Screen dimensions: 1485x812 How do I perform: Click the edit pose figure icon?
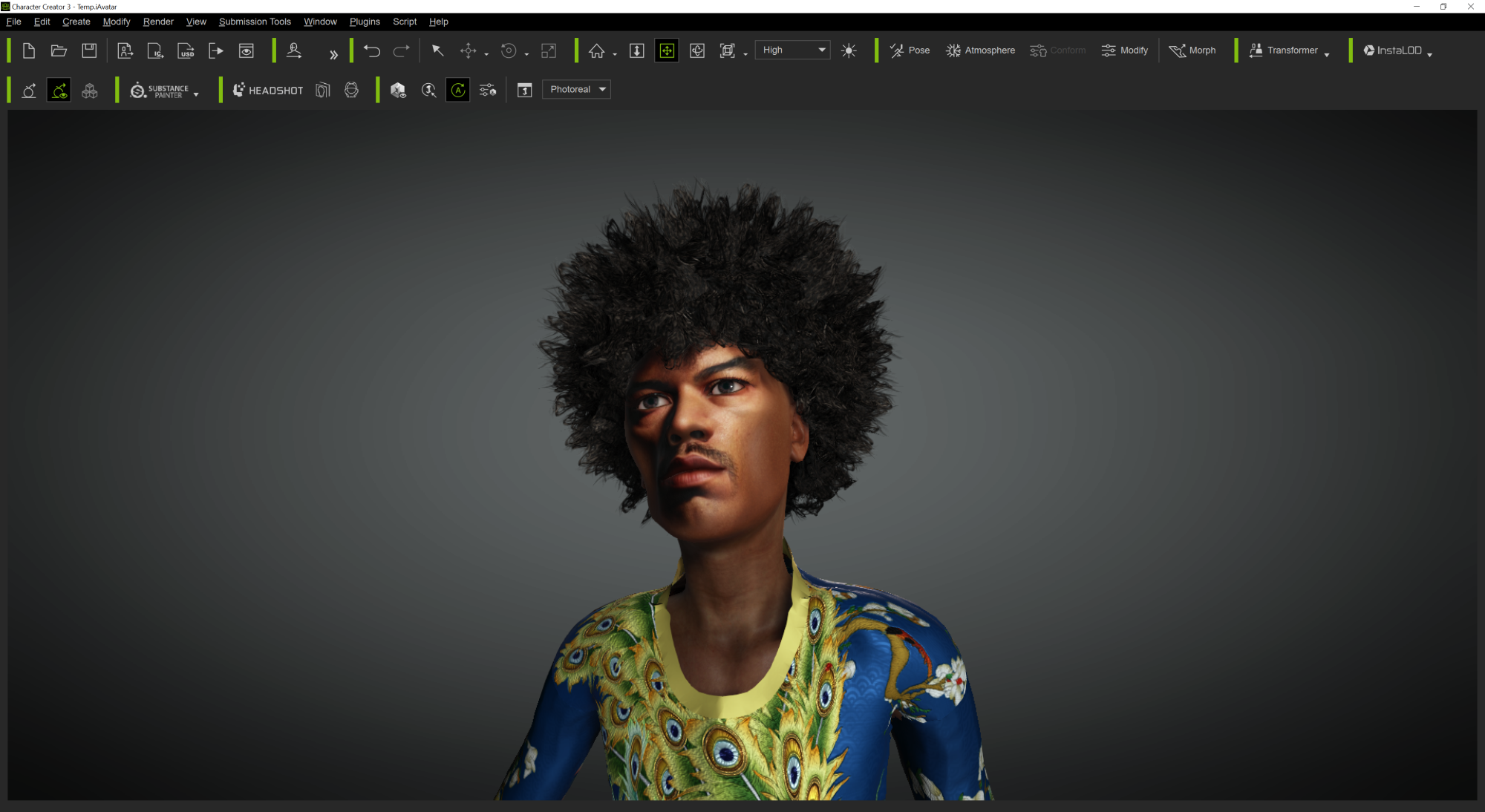[29, 90]
